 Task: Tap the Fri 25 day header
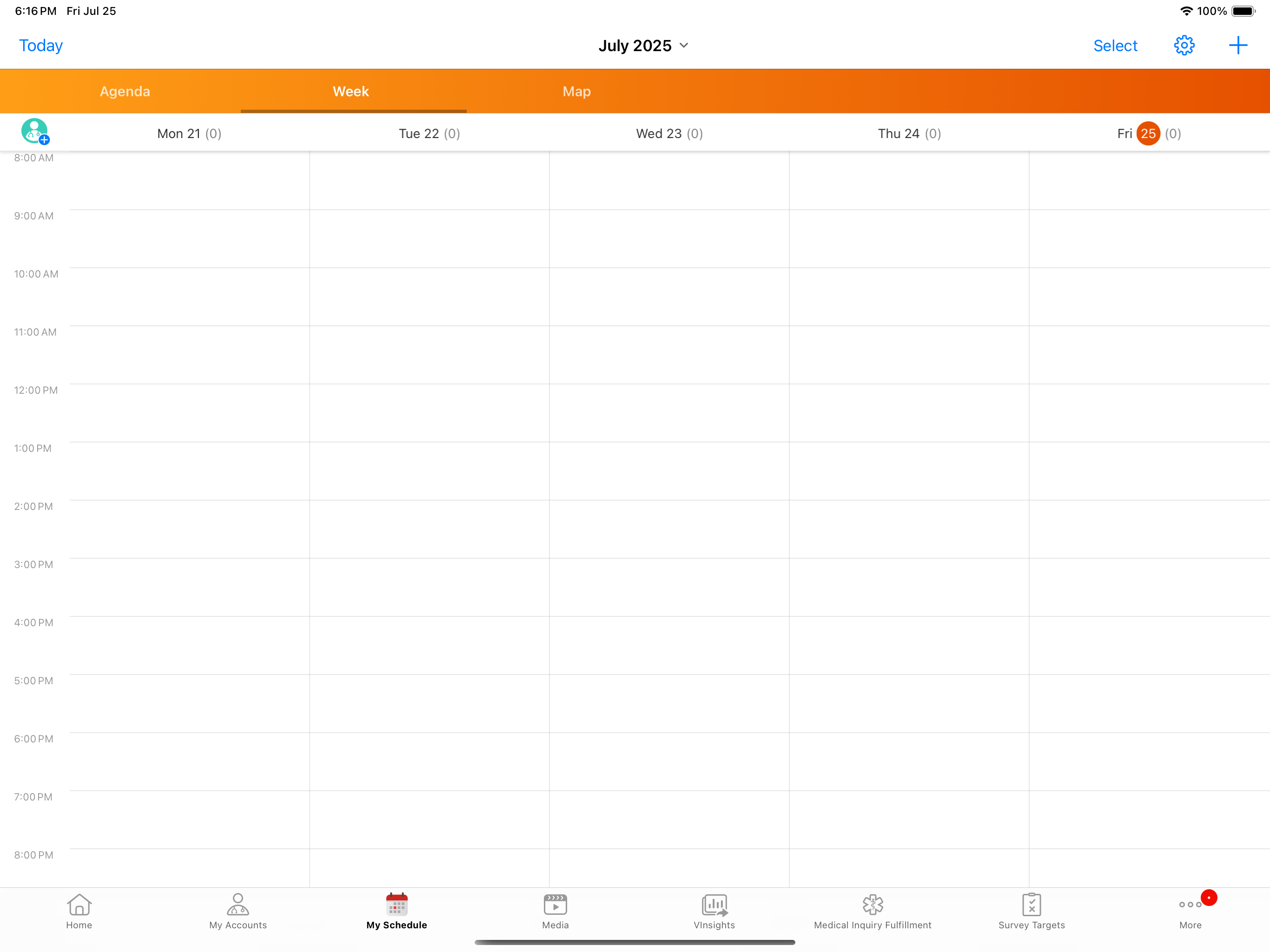coord(1148,133)
